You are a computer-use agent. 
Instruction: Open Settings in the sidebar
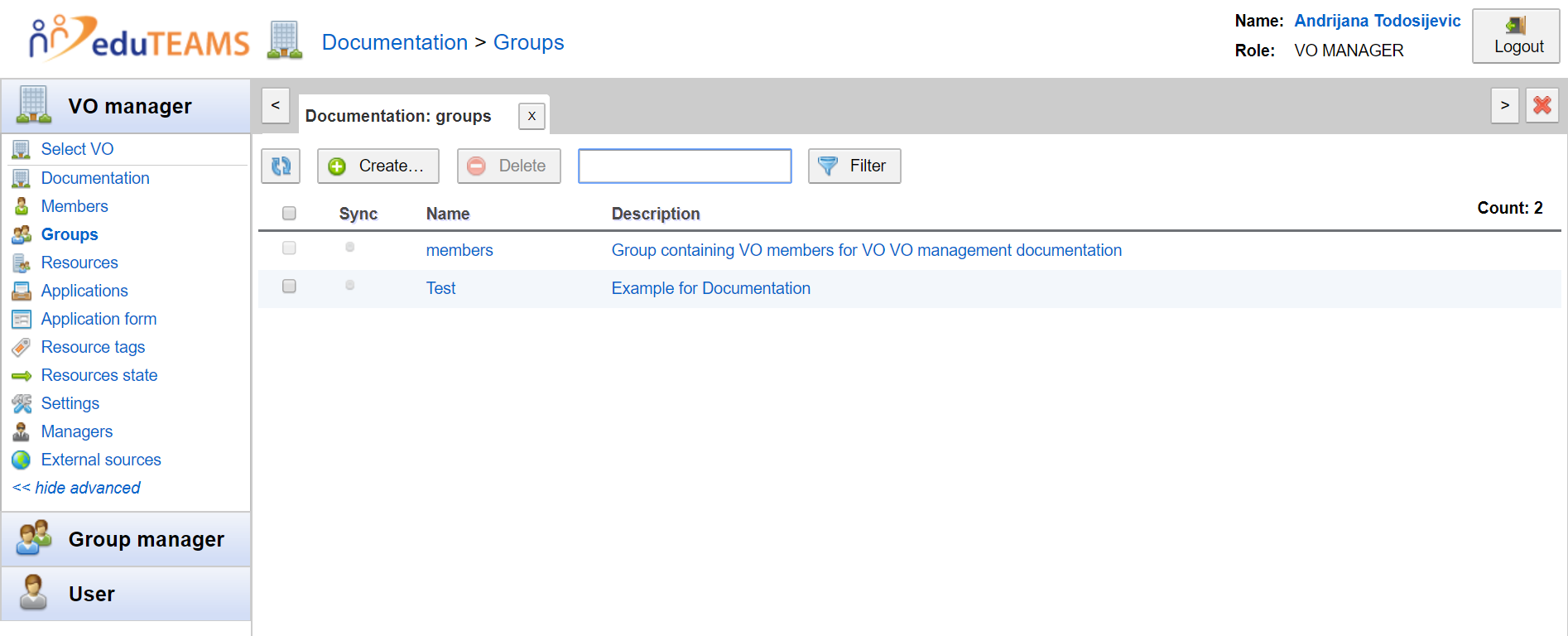70,403
